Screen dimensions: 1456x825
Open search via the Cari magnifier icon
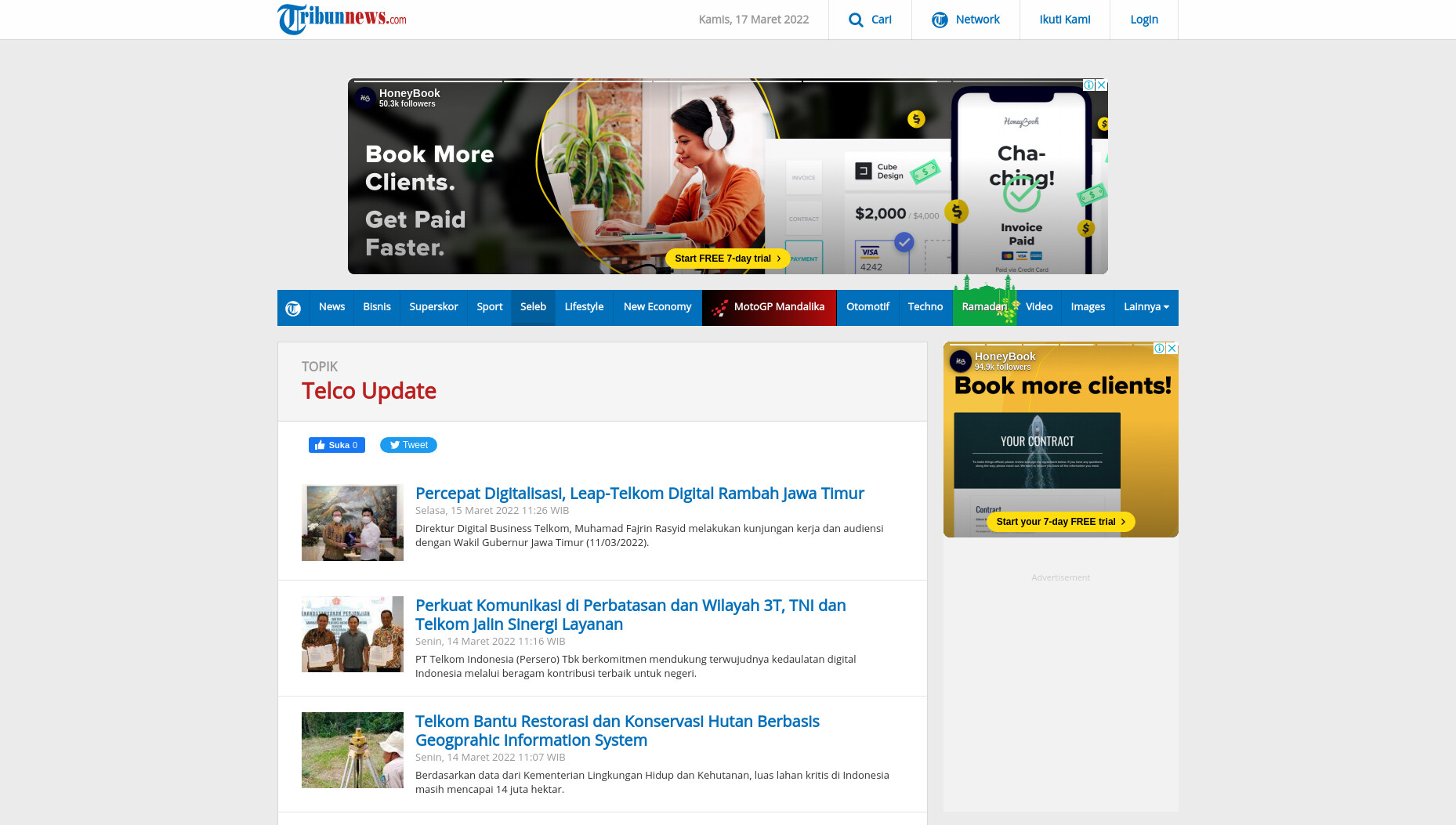click(x=856, y=20)
